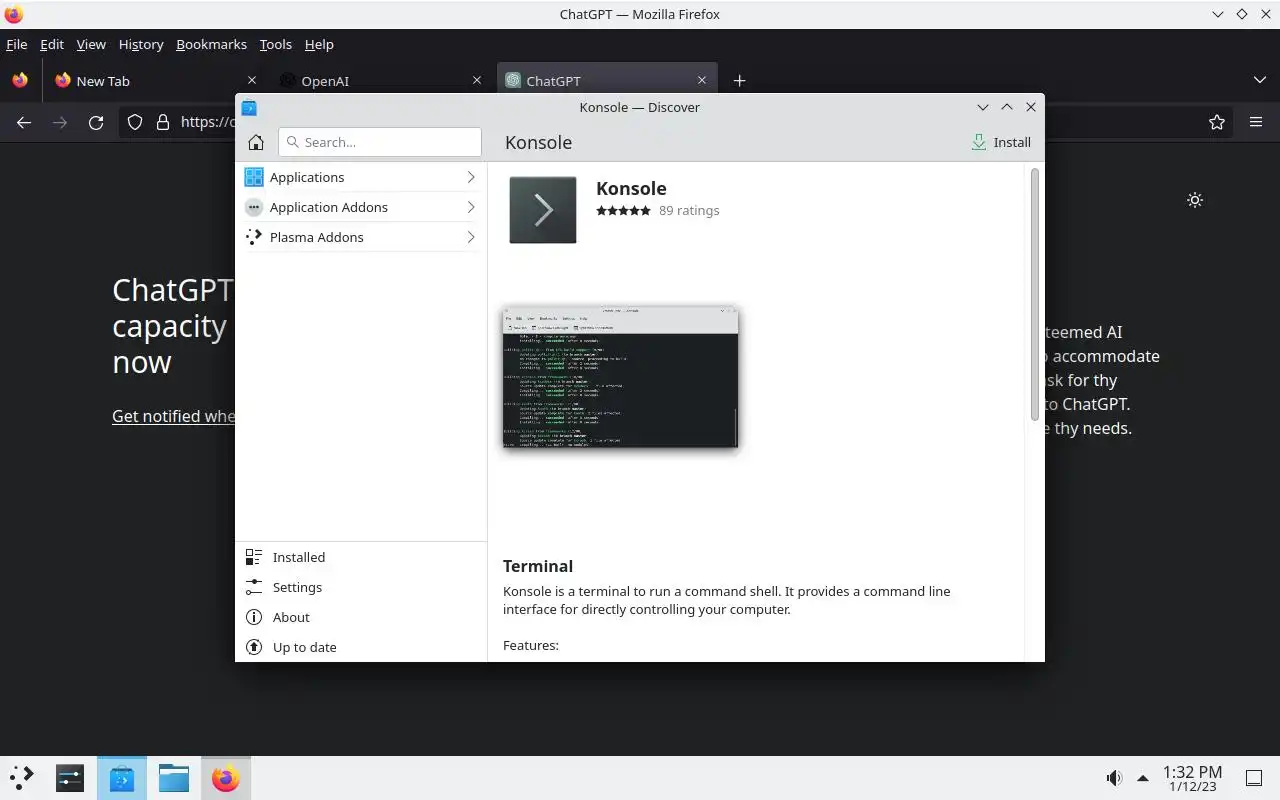
Task: Expand the Applications category chevron
Action: (471, 177)
